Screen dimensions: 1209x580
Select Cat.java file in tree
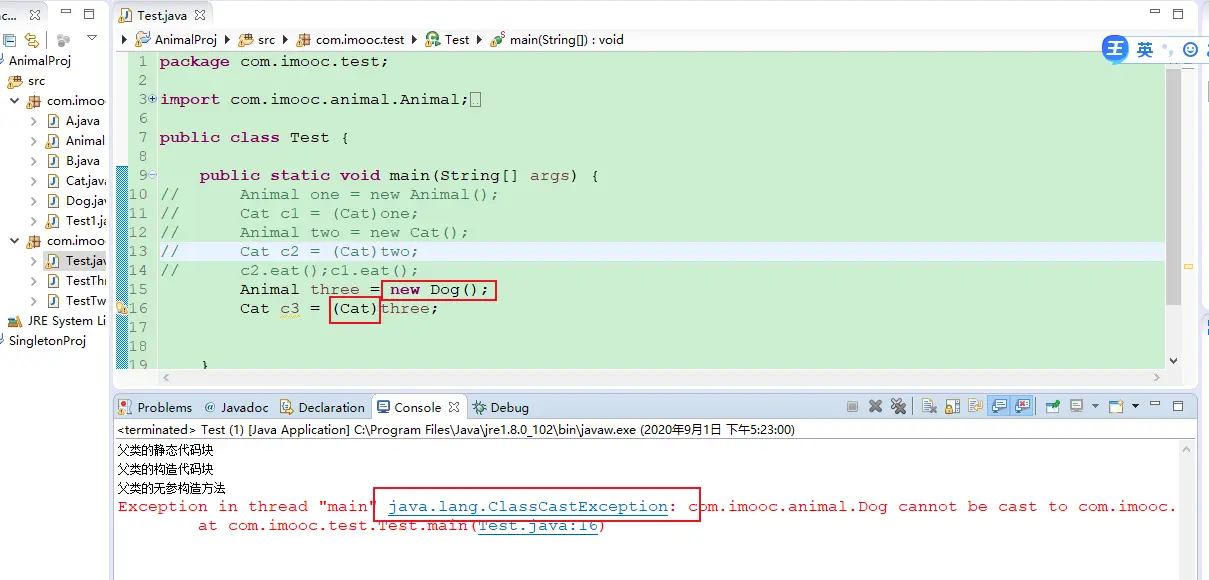(x=86, y=180)
